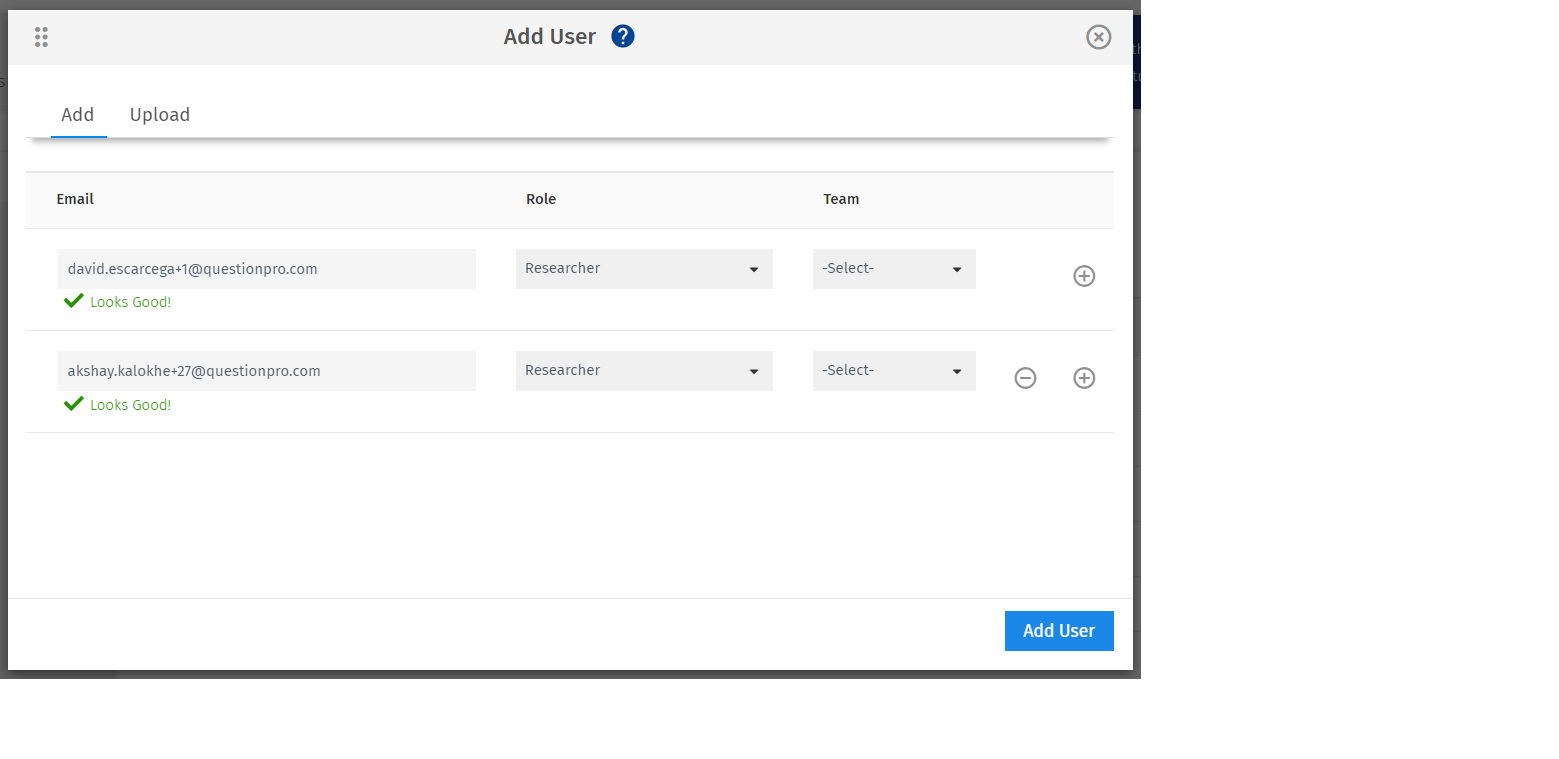Viewport: 1559px width, 759px height.
Task: Close the Add User dialog
Action: [1098, 37]
